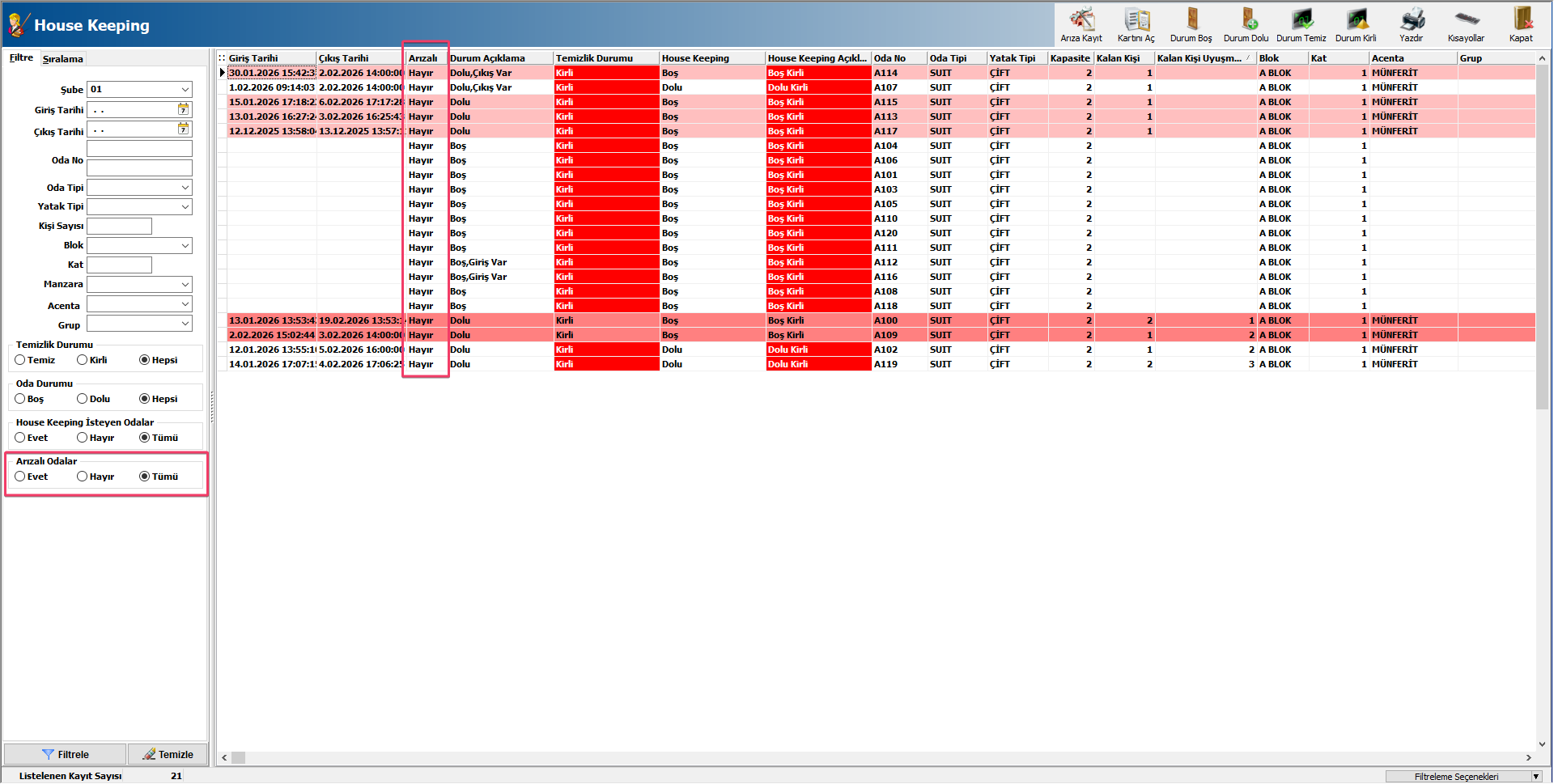The width and height of the screenshot is (1554, 784).
Task: Select Dolu radio under Oda Durumu
Action: 83,399
